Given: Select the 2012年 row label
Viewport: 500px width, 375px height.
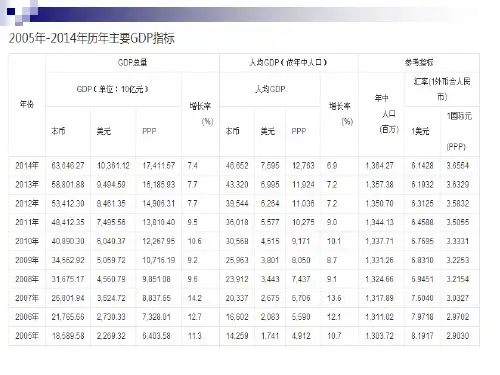Looking at the screenshot, I should pyautogui.click(x=27, y=203).
